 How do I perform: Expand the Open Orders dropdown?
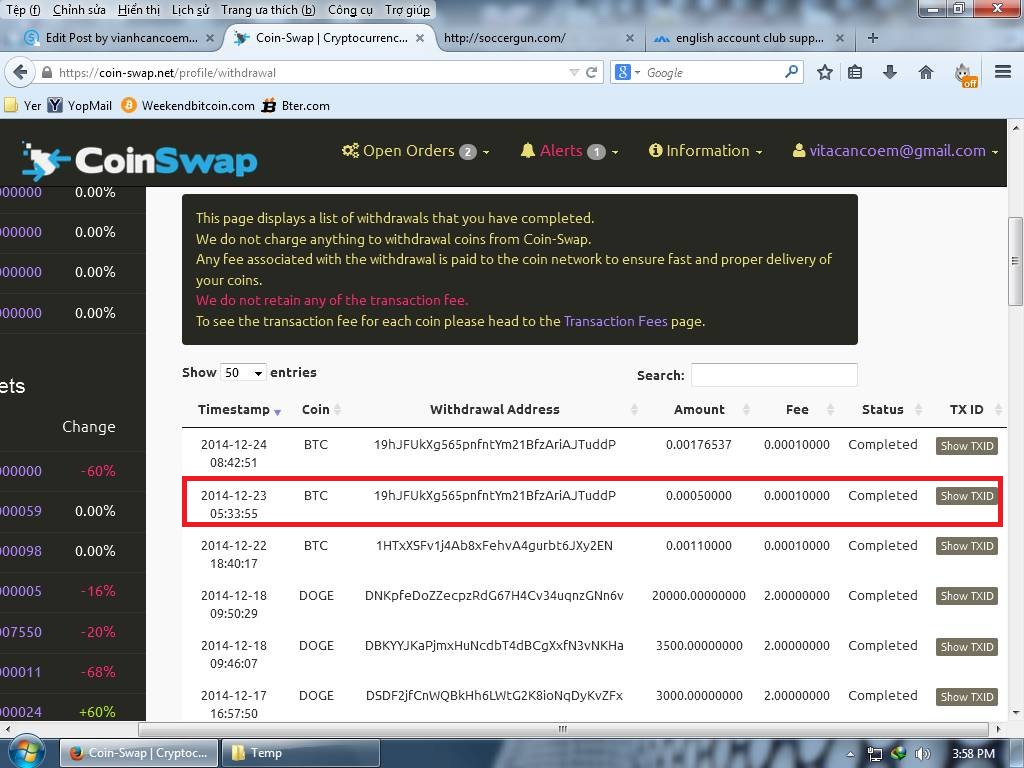pyautogui.click(x=415, y=151)
